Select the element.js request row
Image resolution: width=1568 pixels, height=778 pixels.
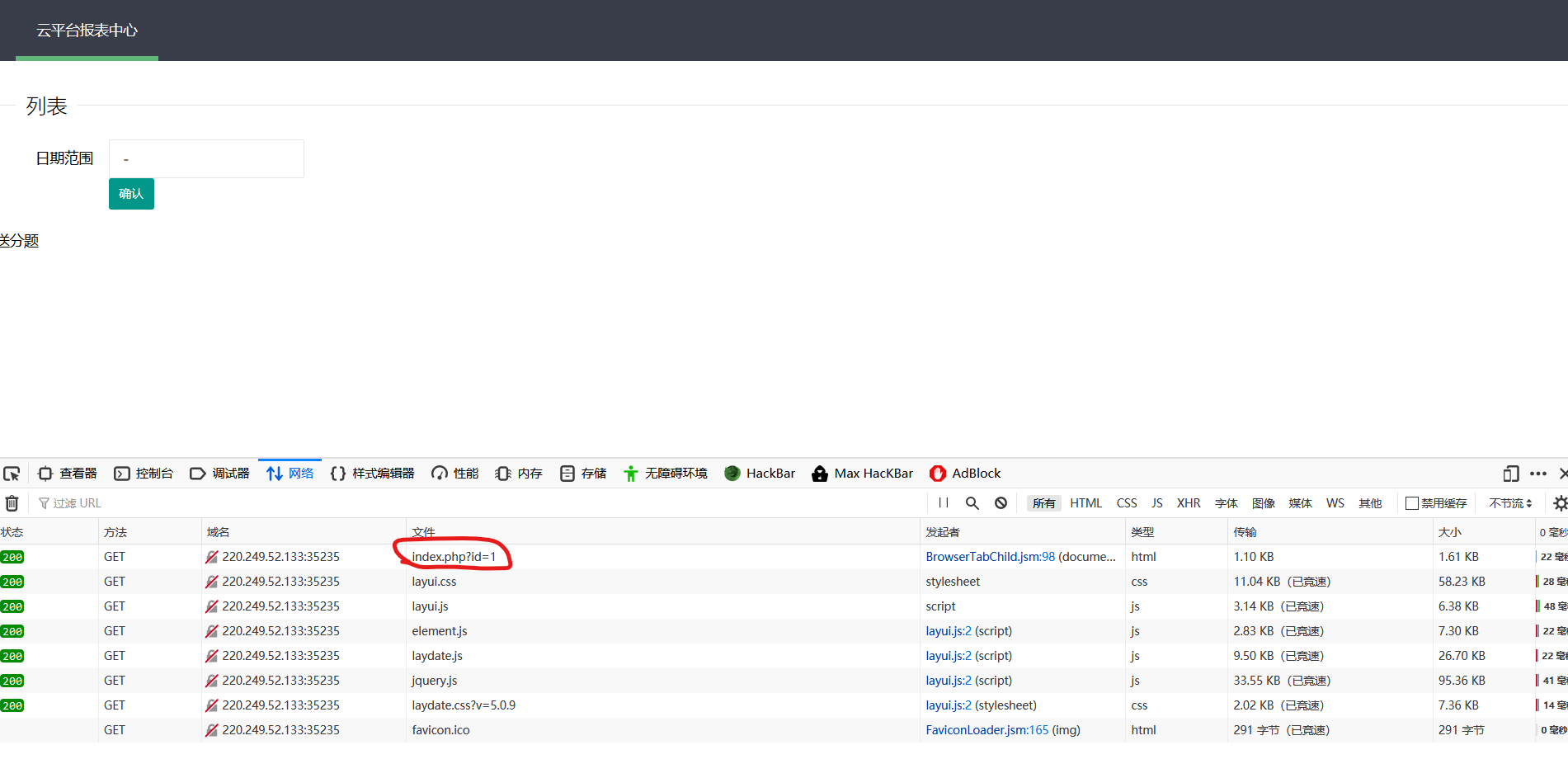[x=784, y=631]
